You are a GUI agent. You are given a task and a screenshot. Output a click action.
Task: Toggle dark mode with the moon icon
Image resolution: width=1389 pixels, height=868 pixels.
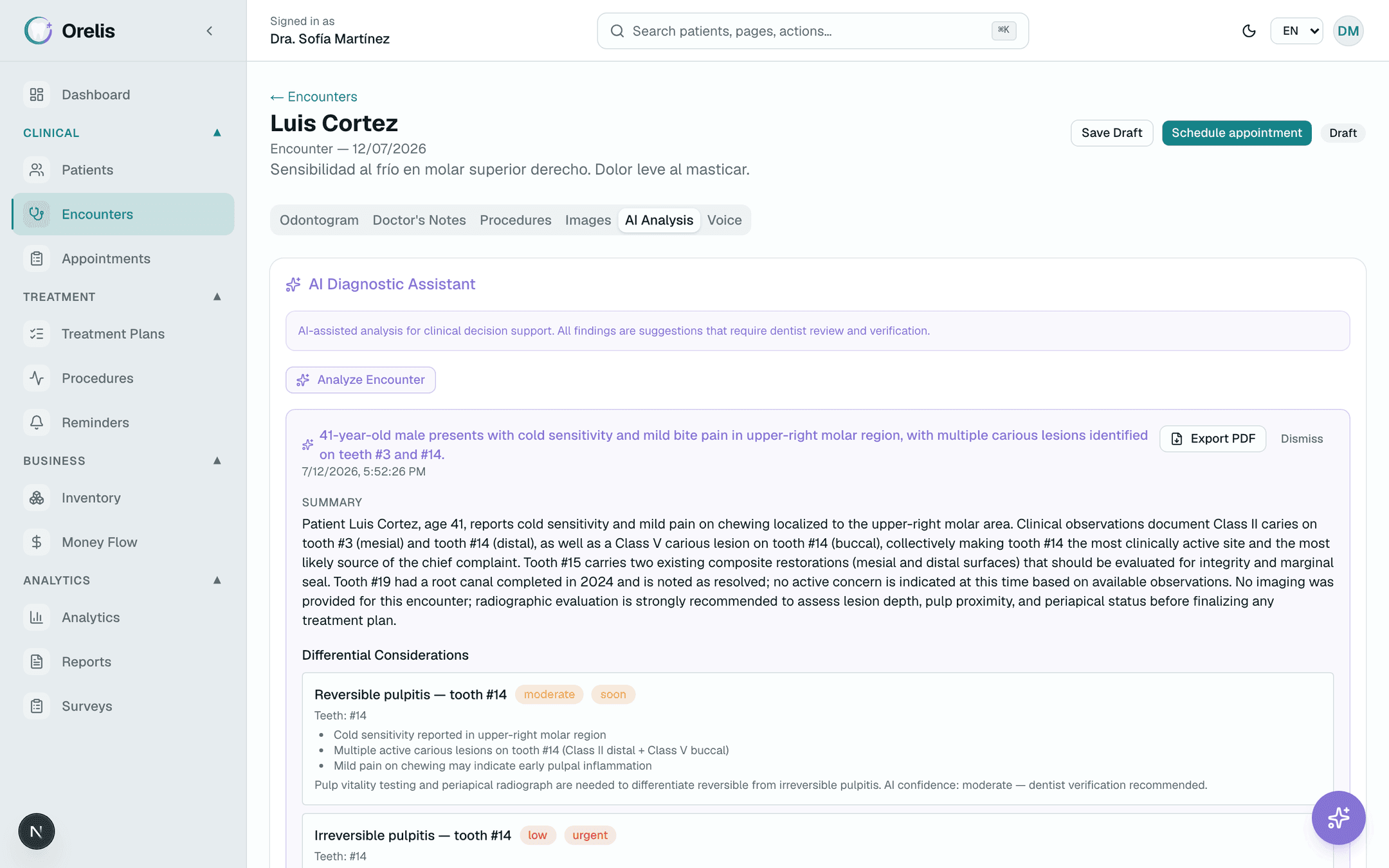1249,31
